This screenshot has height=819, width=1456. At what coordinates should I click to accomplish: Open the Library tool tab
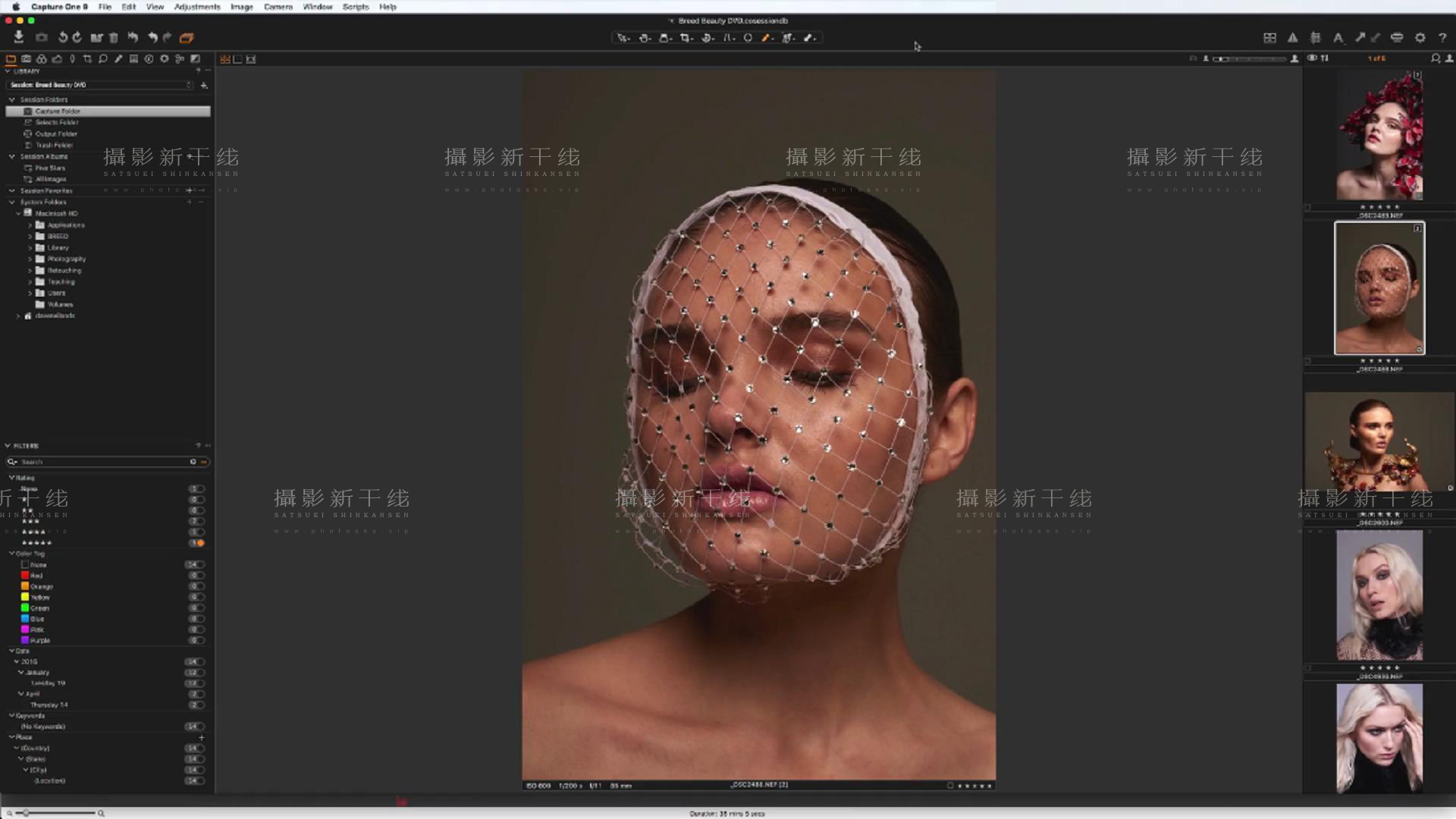(11, 58)
